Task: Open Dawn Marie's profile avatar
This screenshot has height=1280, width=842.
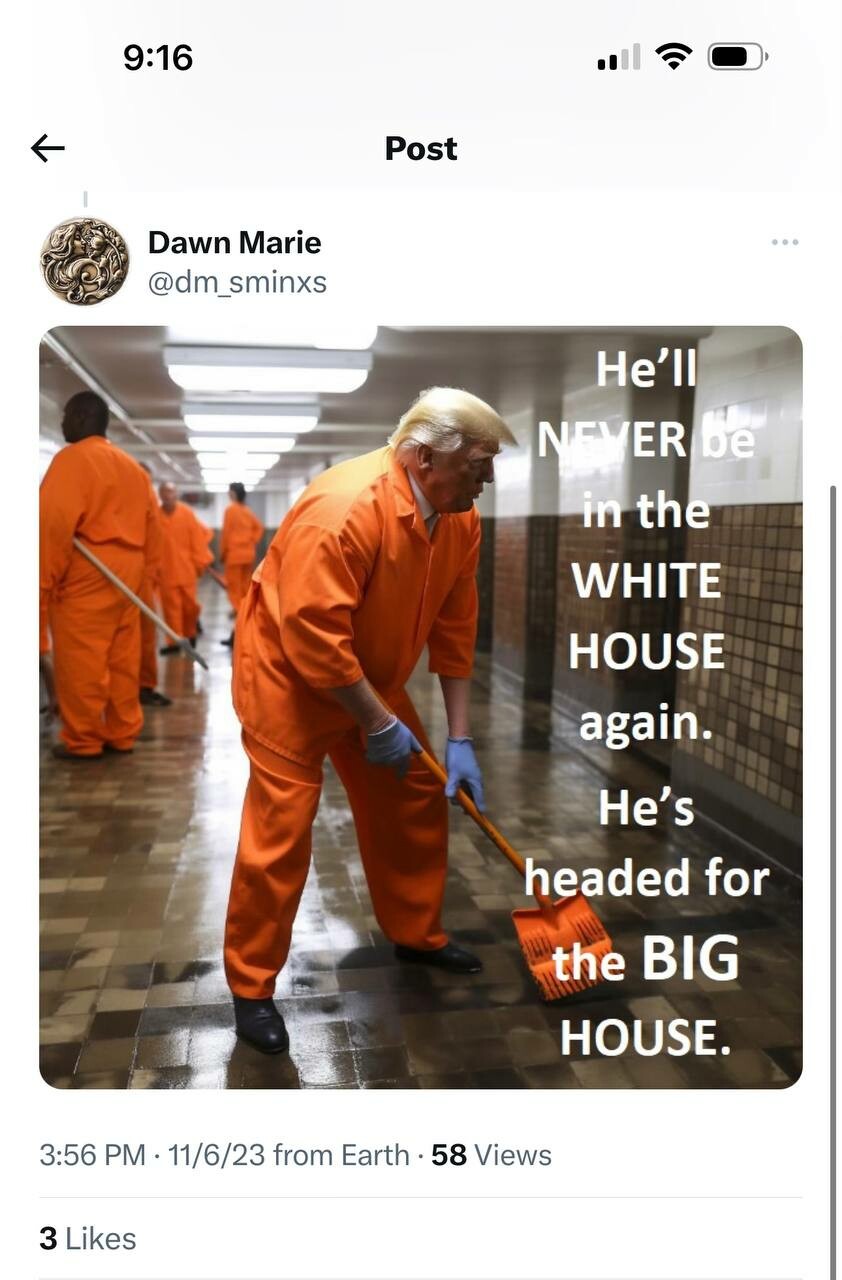Action: click(x=85, y=261)
